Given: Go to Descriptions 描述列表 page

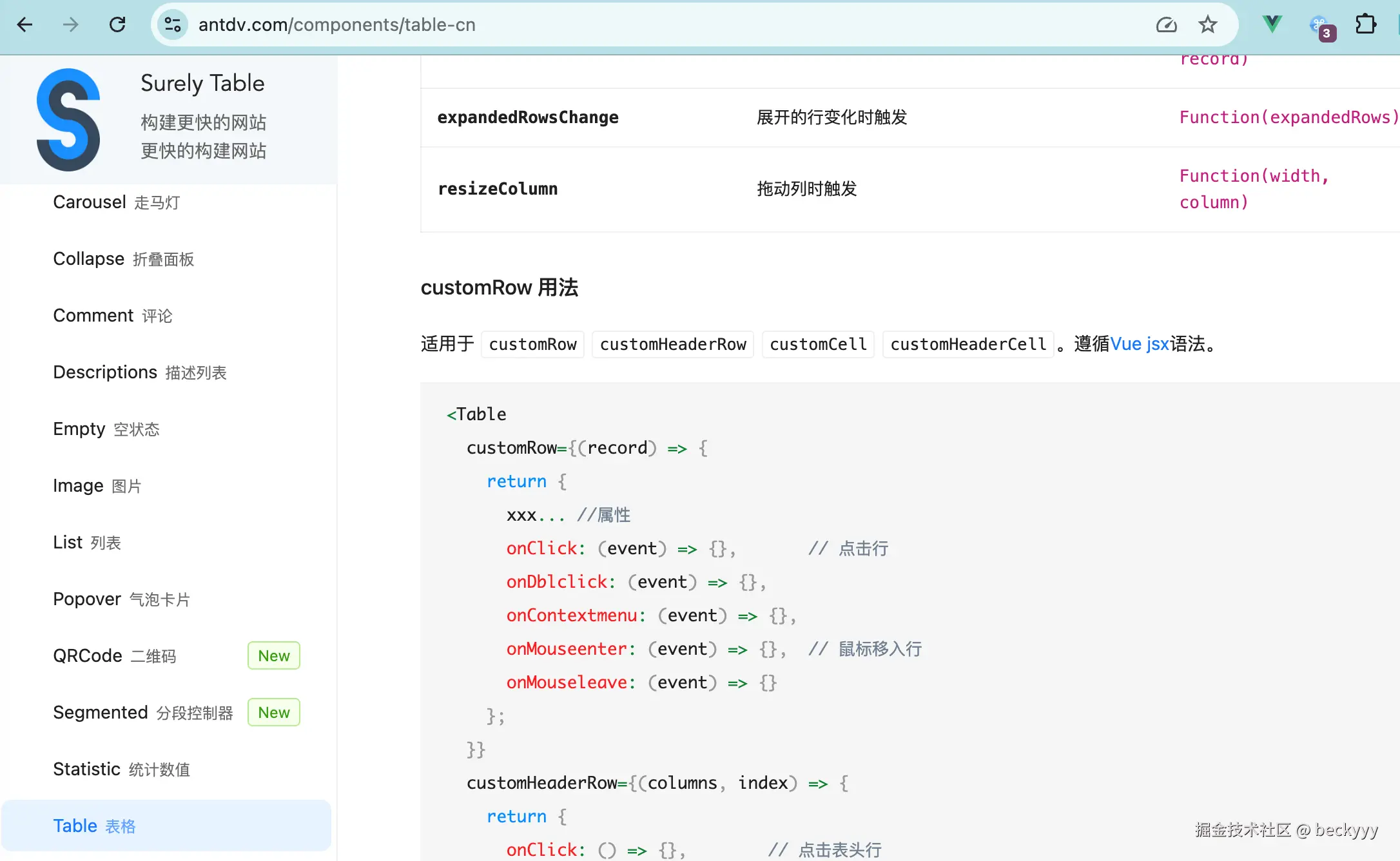Looking at the screenshot, I should [140, 372].
